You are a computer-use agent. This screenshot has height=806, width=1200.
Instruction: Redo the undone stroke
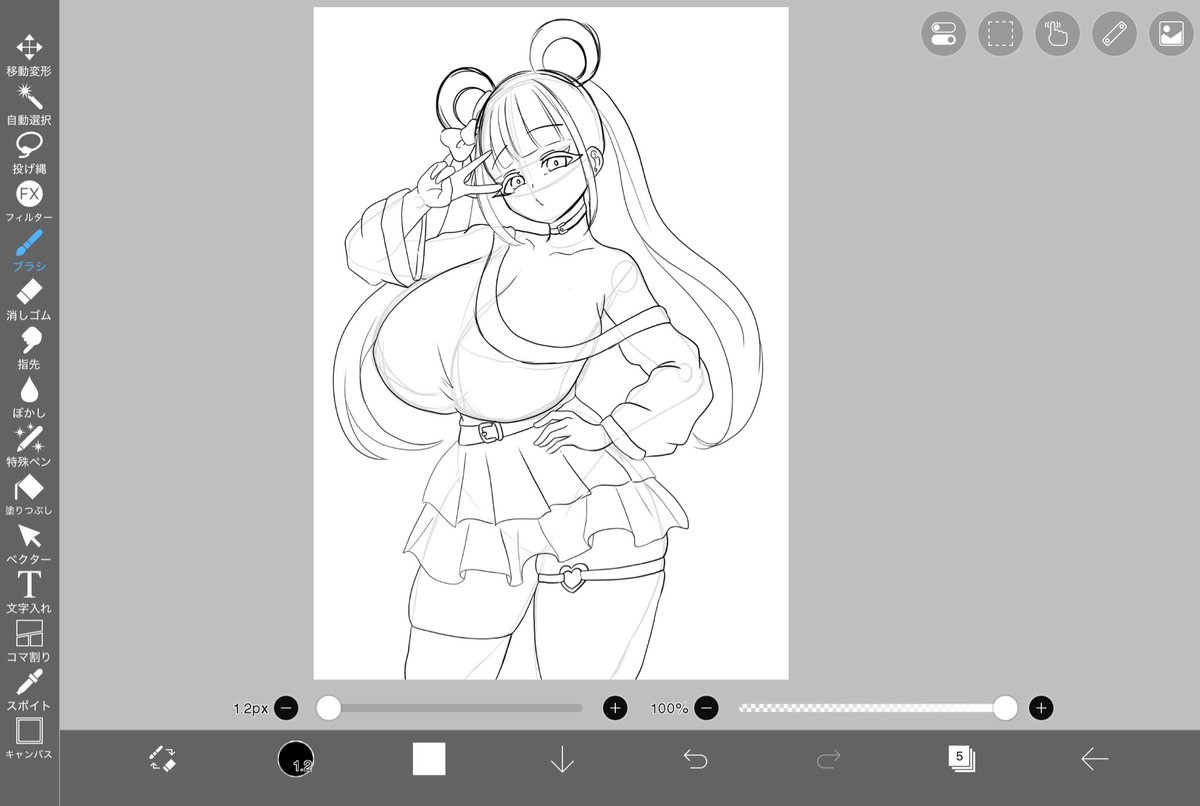coord(828,759)
